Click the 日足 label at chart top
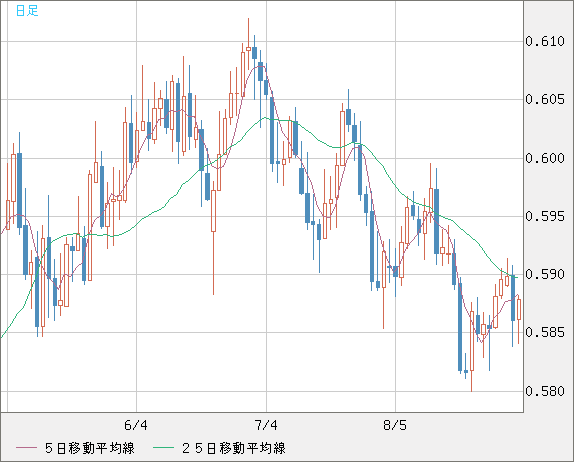 point(27,11)
